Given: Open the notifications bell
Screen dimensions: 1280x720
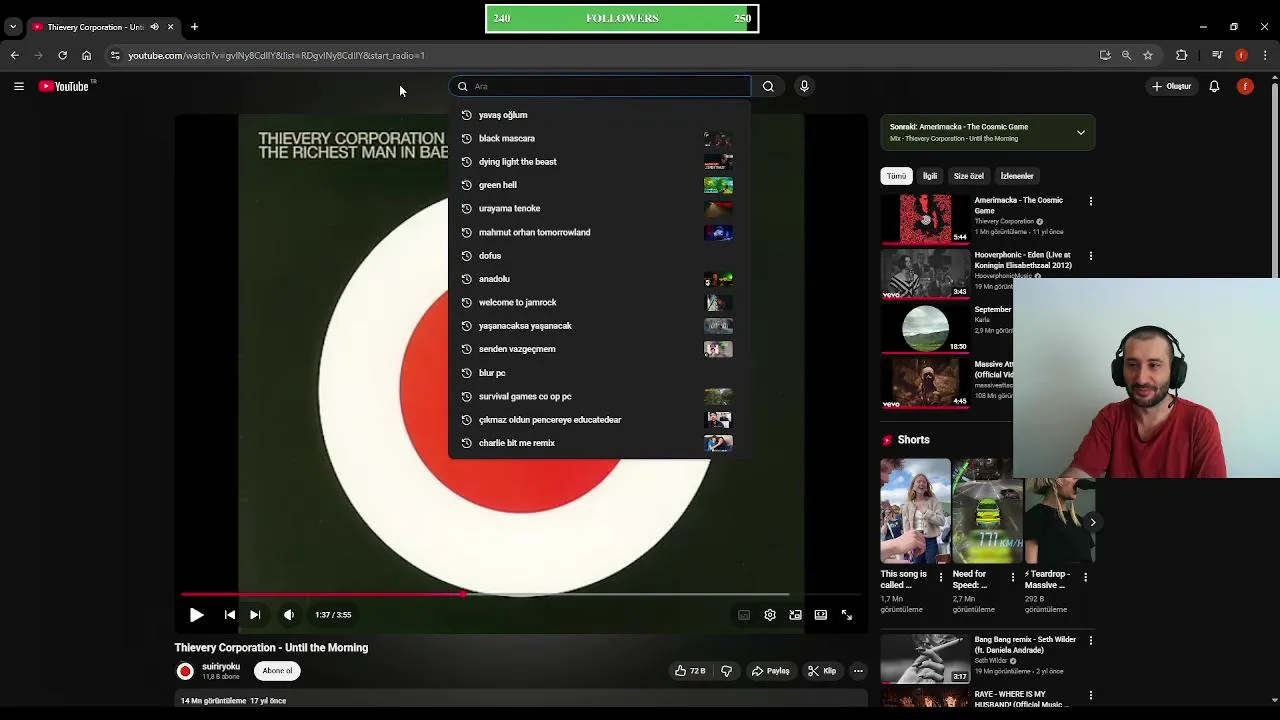Looking at the screenshot, I should [x=1214, y=86].
